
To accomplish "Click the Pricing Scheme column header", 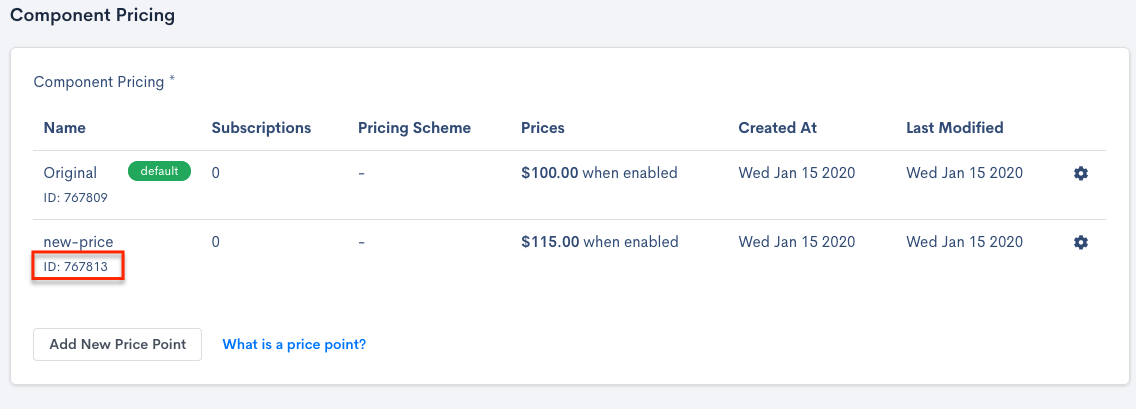I will tap(414, 128).
